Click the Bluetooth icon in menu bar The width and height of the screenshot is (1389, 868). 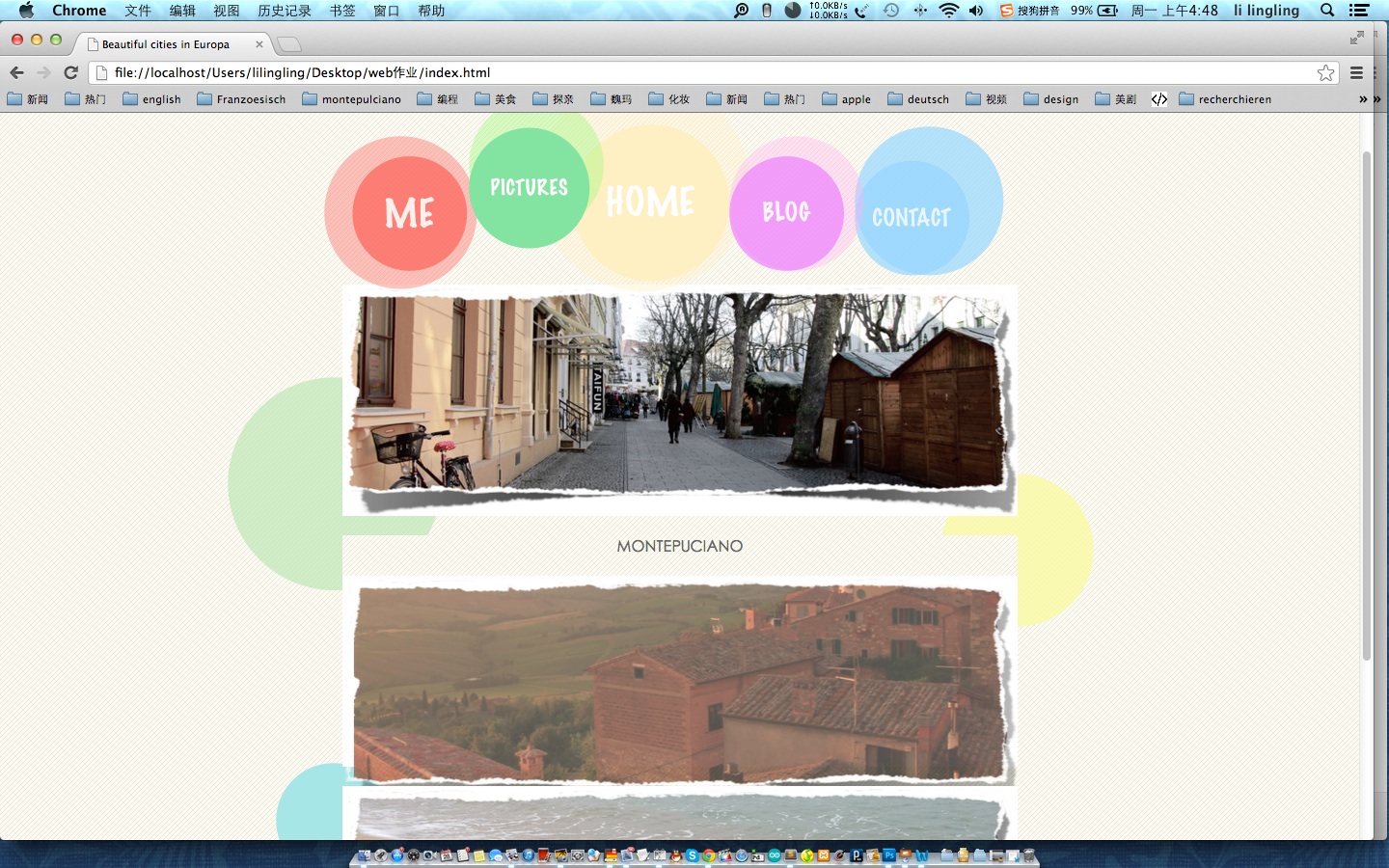[x=920, y=11]
